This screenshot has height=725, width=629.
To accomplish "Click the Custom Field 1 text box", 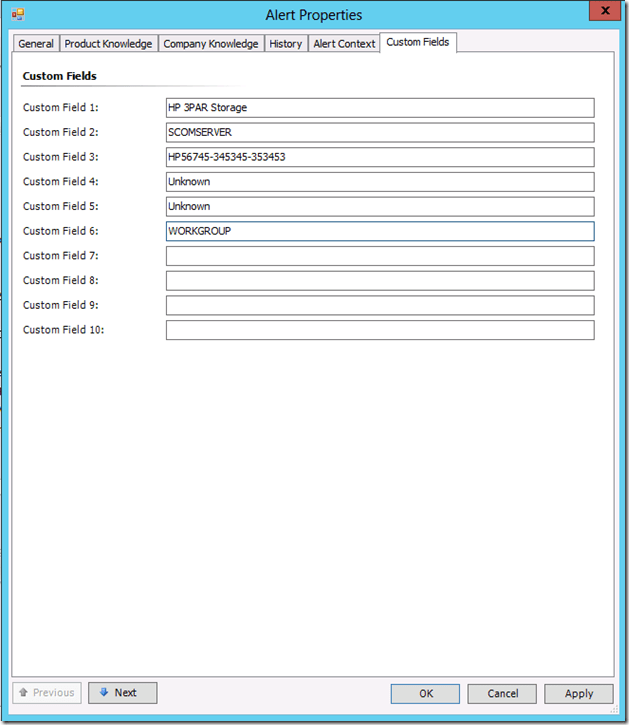I will click(380, 108).
